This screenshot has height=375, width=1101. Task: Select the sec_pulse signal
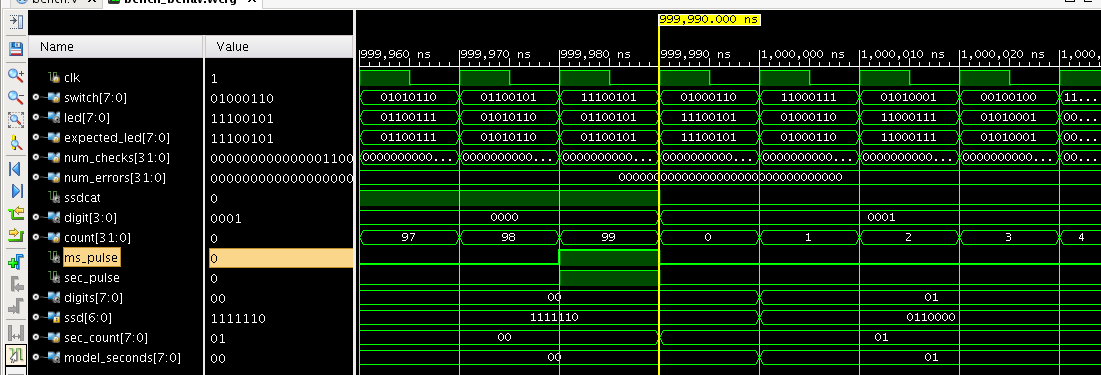[190, 278]
